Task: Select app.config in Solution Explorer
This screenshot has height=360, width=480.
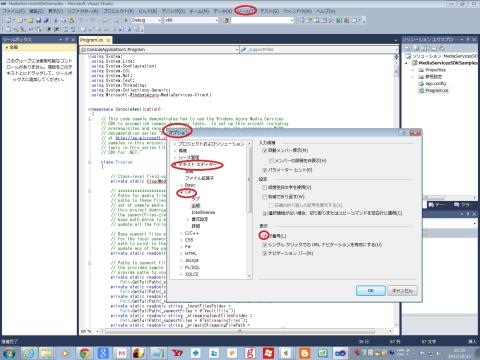Action: [435, 84]
